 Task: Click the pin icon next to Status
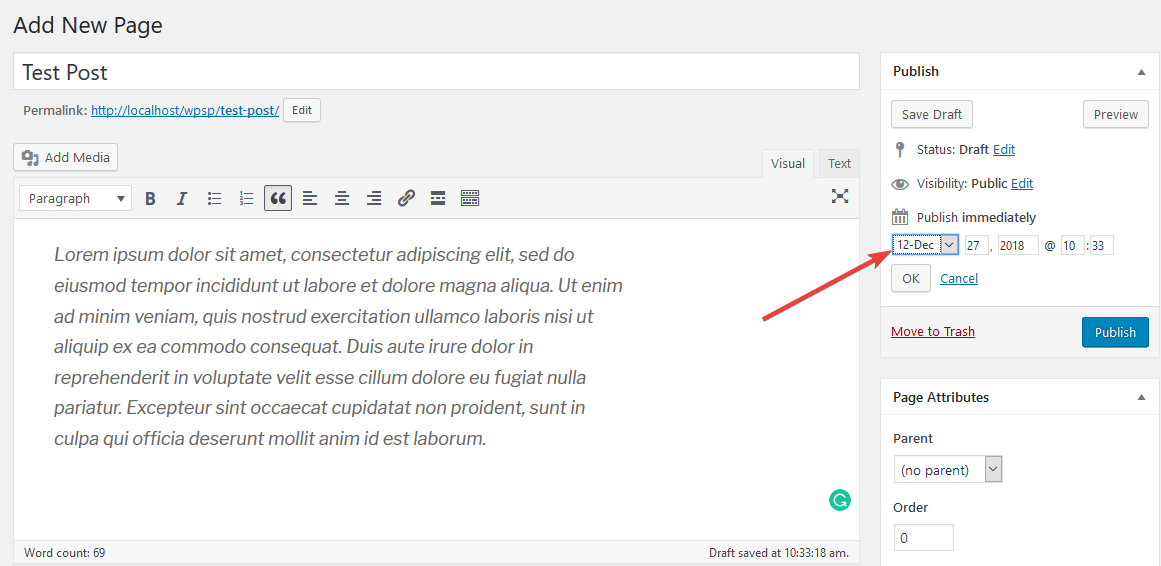click(x=900, y=150)
